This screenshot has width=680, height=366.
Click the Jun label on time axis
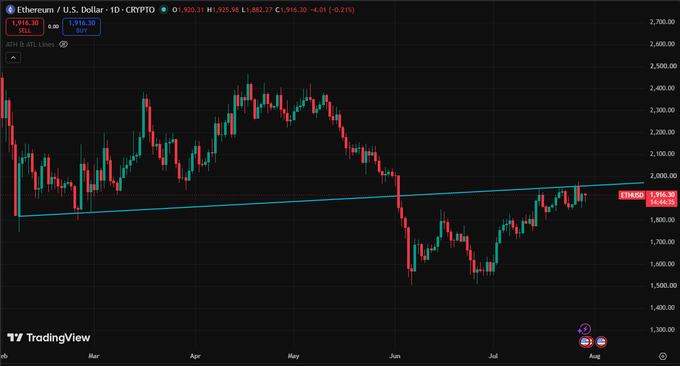point(395,356)
